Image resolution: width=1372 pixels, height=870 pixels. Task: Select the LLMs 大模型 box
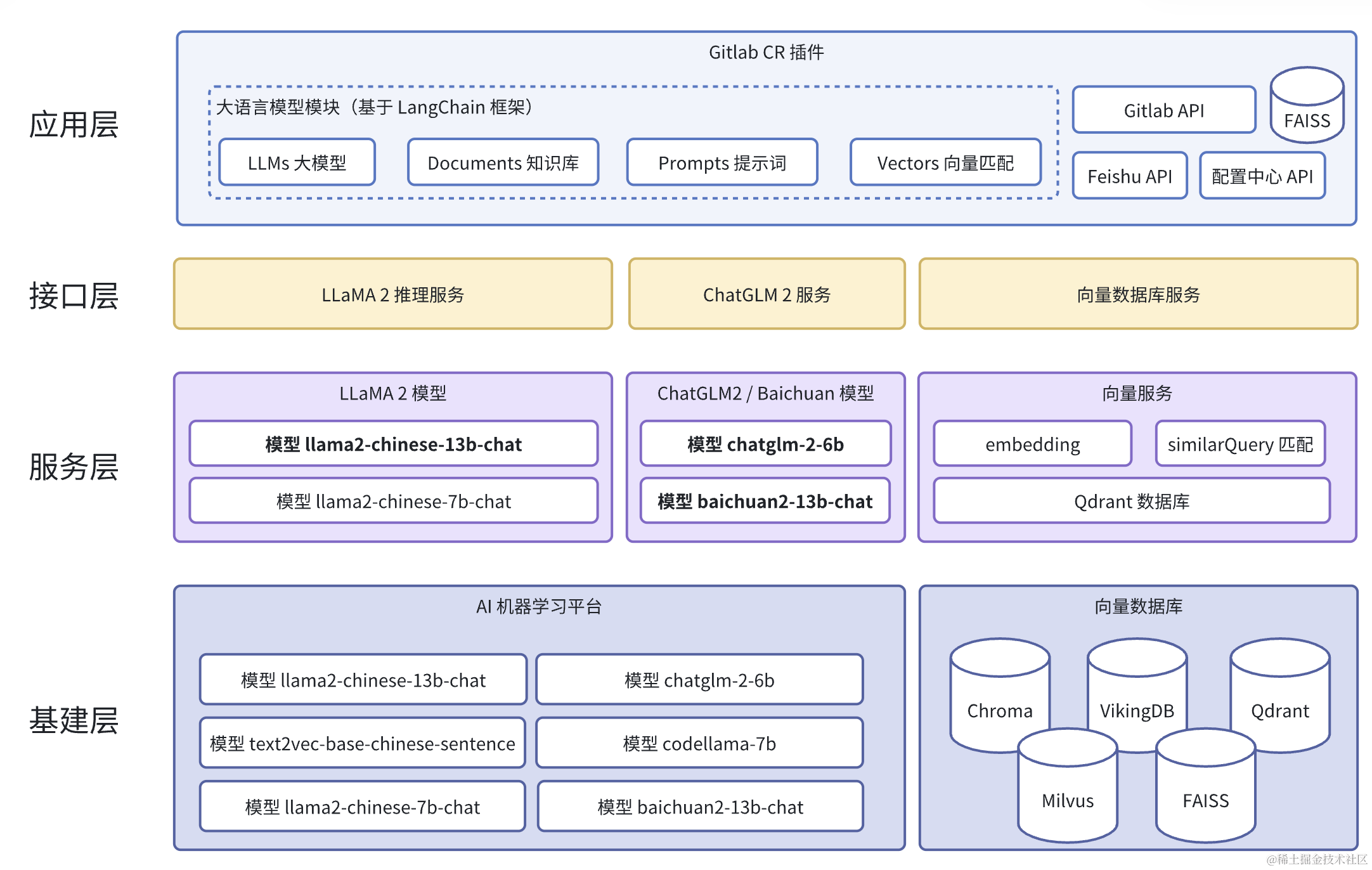point(297,162)
